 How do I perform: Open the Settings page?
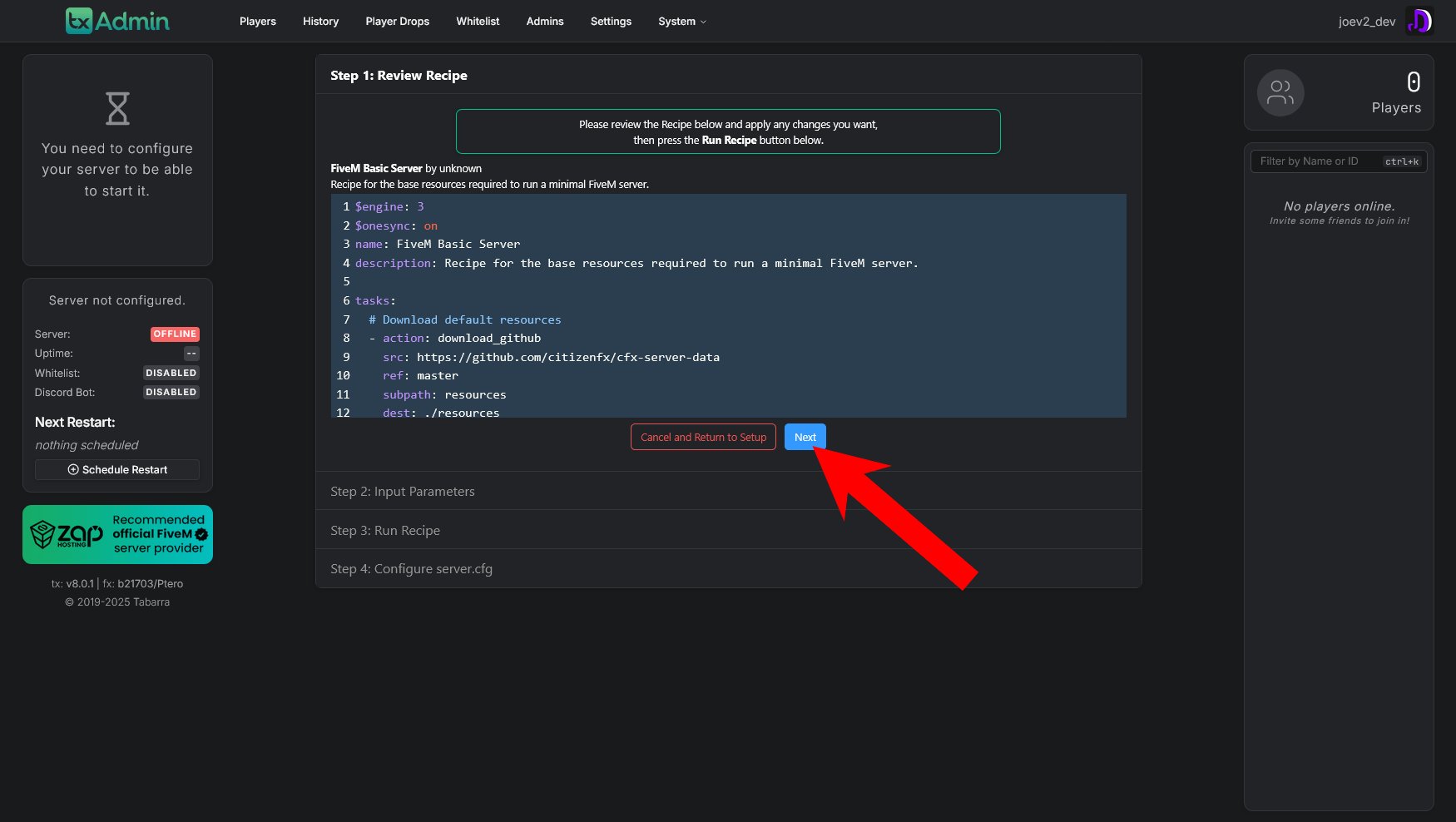(x=611, y=21)
